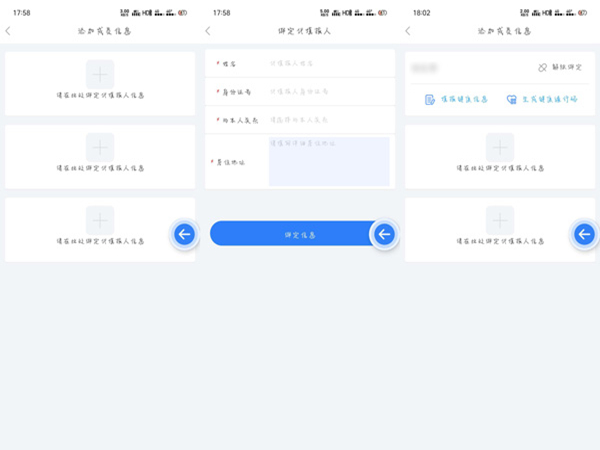This screenshot has width=600, height=450.
Task: Tap the bottom plus icon in left screen
Action: pos(100,220)
